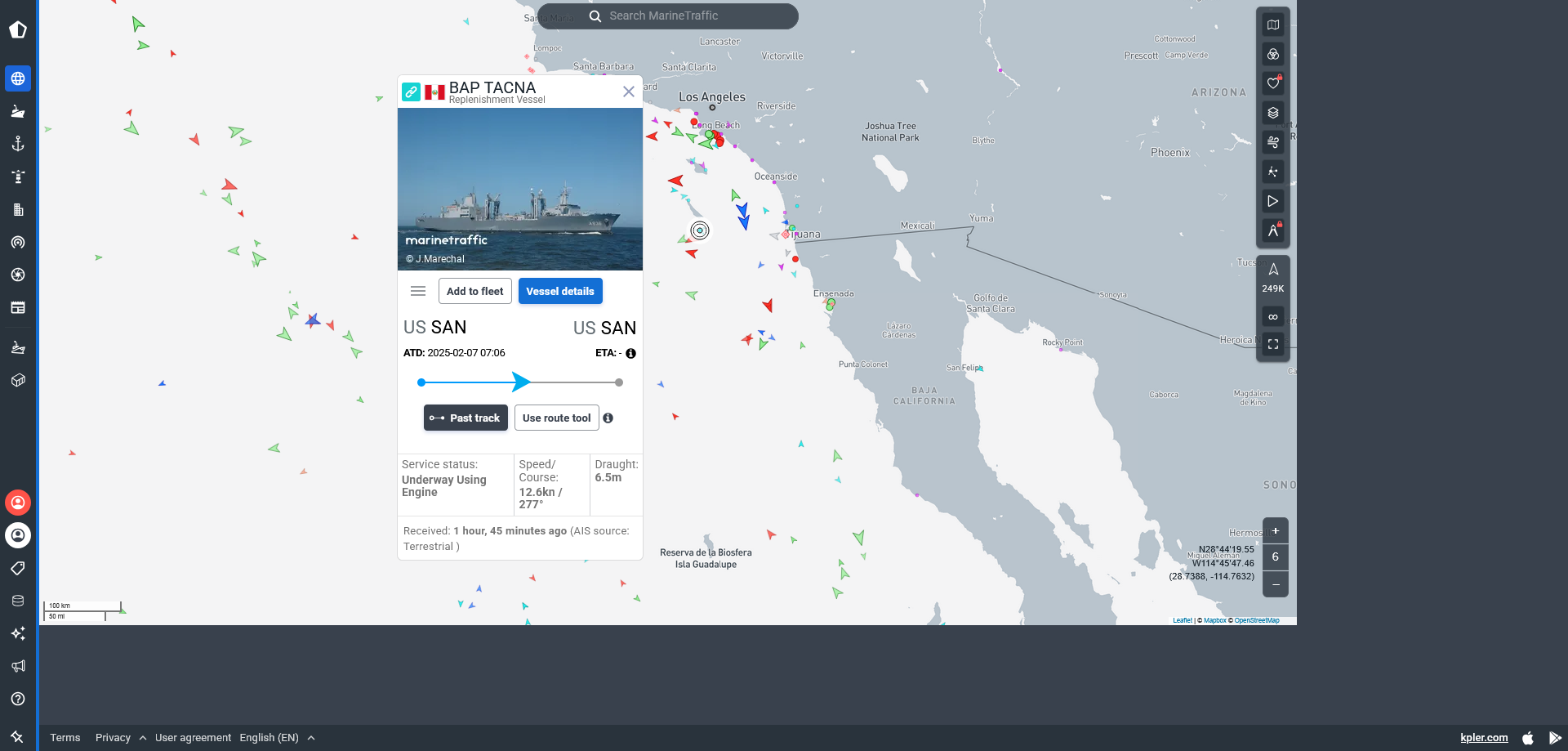Toggle the infinity vessel names button

click(1273, 316)
